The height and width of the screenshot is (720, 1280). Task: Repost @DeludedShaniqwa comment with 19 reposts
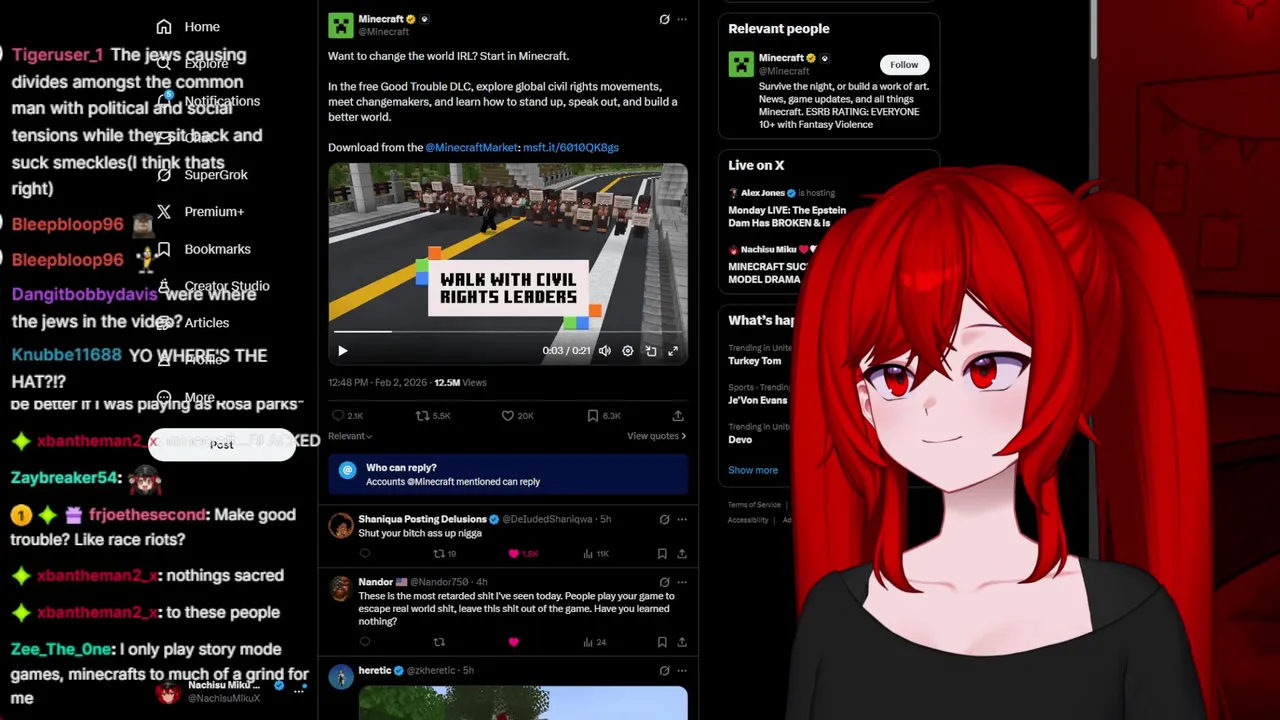coord(444,554)
